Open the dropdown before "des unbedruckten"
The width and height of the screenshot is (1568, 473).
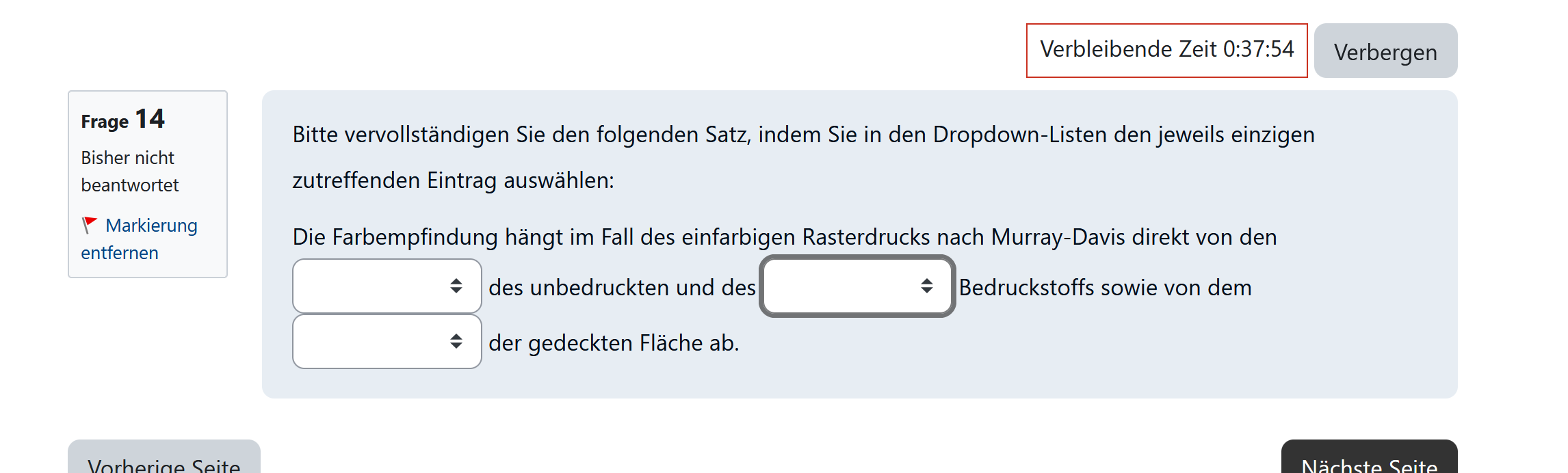point(387,286)
